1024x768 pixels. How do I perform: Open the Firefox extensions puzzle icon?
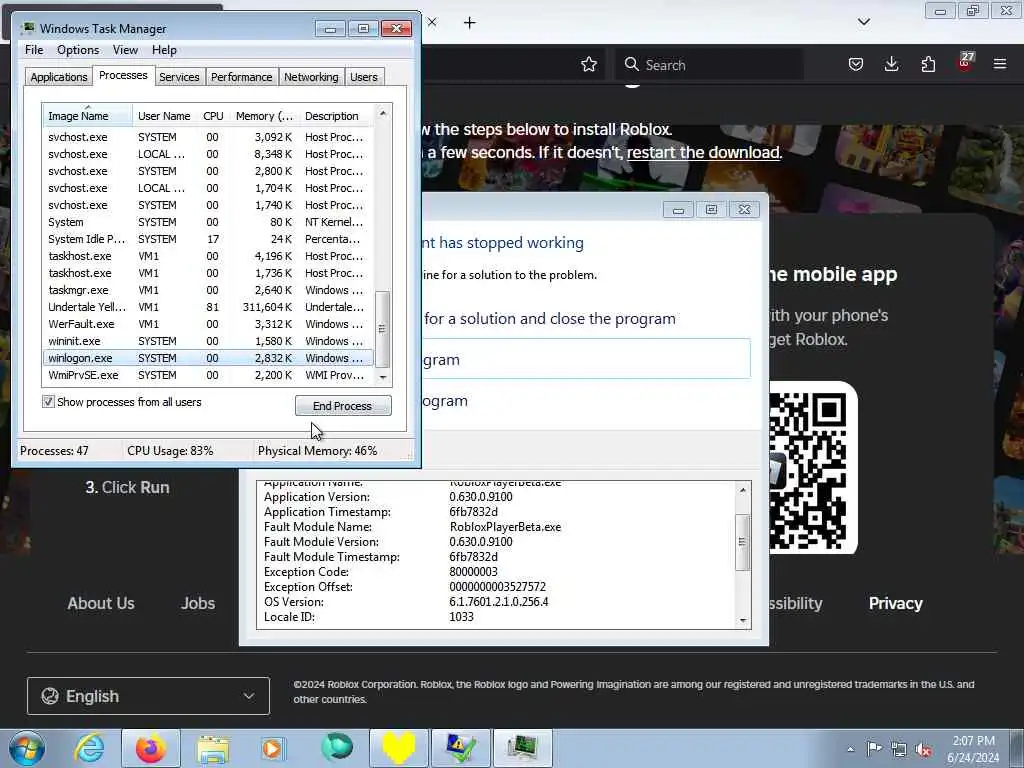point(928,65)
